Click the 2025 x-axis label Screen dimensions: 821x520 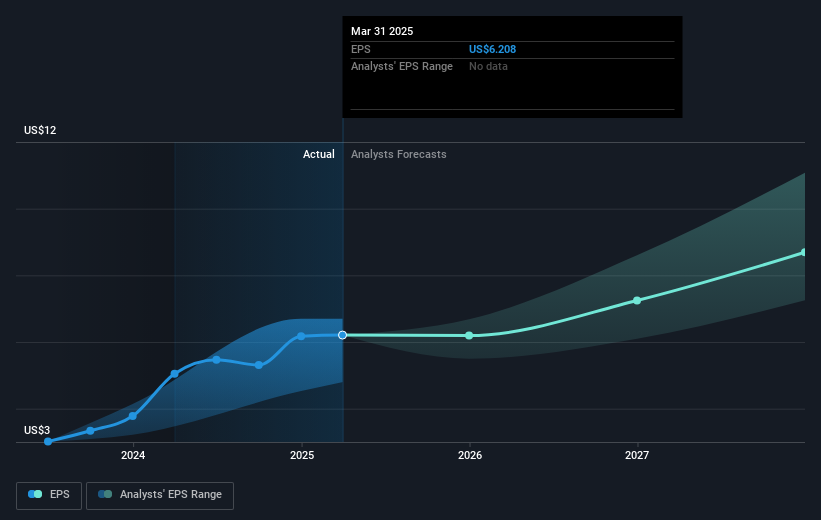302,455
